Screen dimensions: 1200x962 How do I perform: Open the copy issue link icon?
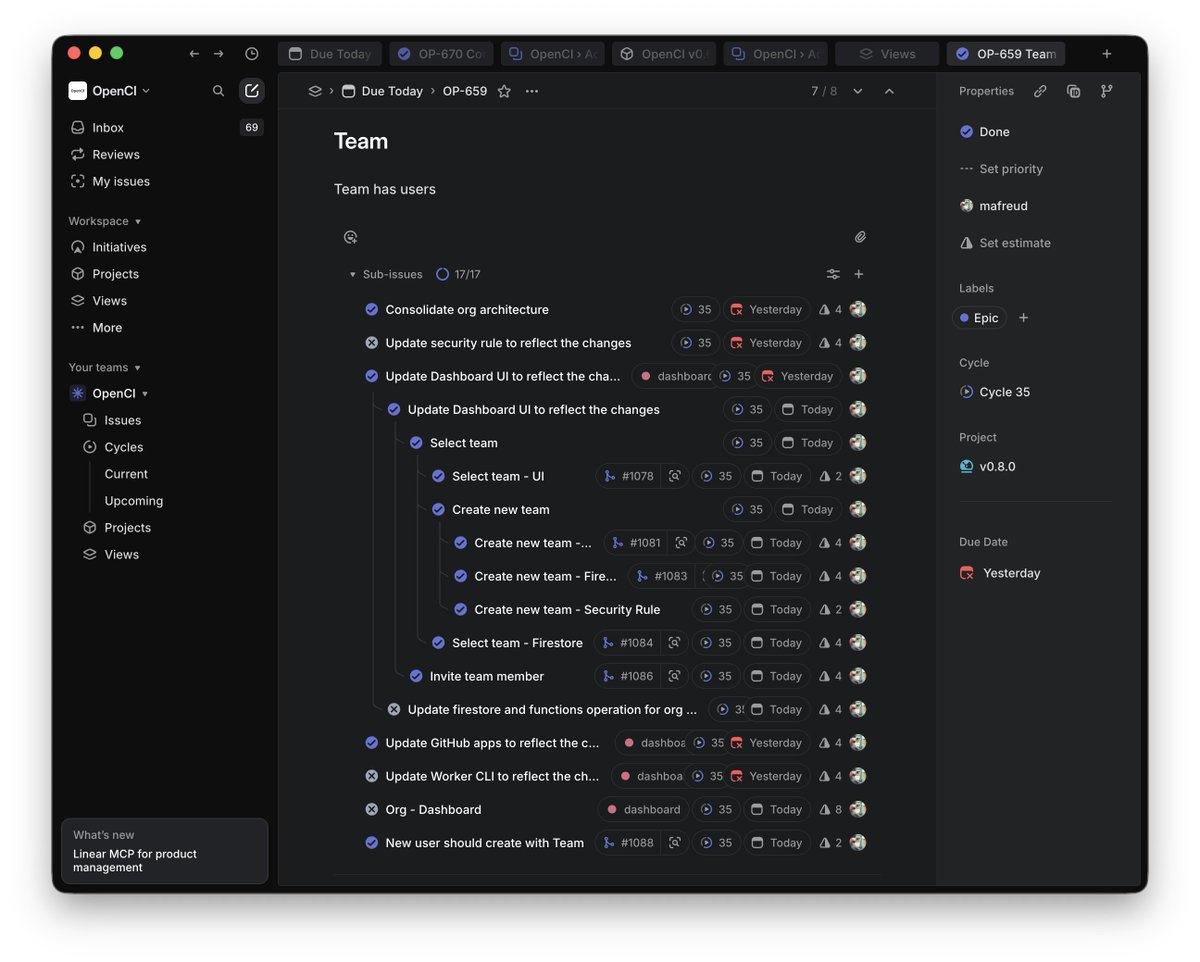[1039, 91]
